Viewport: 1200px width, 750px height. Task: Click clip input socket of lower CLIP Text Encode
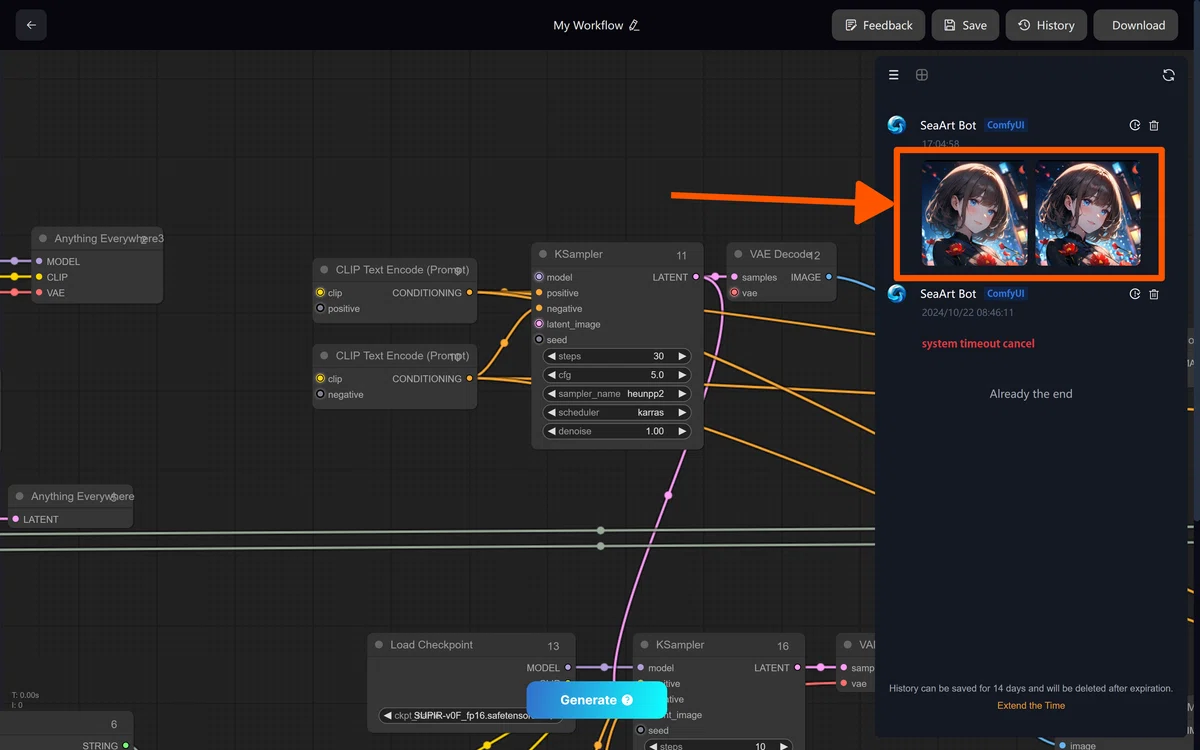[320, 379]
